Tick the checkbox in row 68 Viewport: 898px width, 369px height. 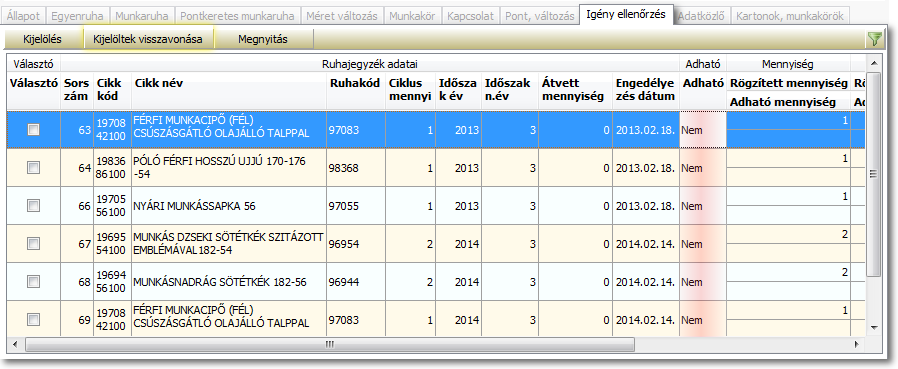(34, 281)
